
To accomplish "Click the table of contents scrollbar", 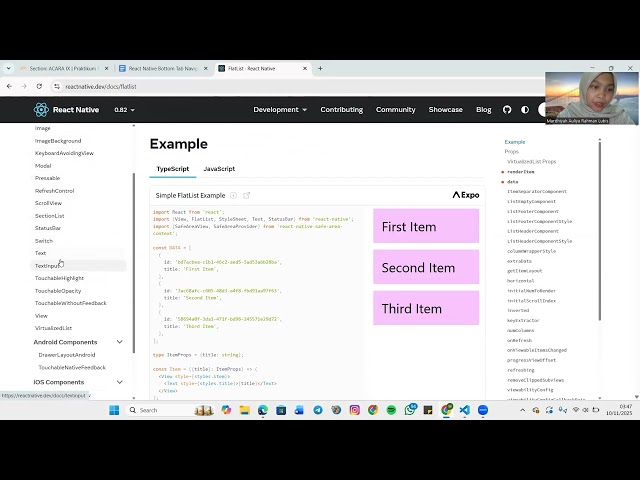I will pos(600,231).
